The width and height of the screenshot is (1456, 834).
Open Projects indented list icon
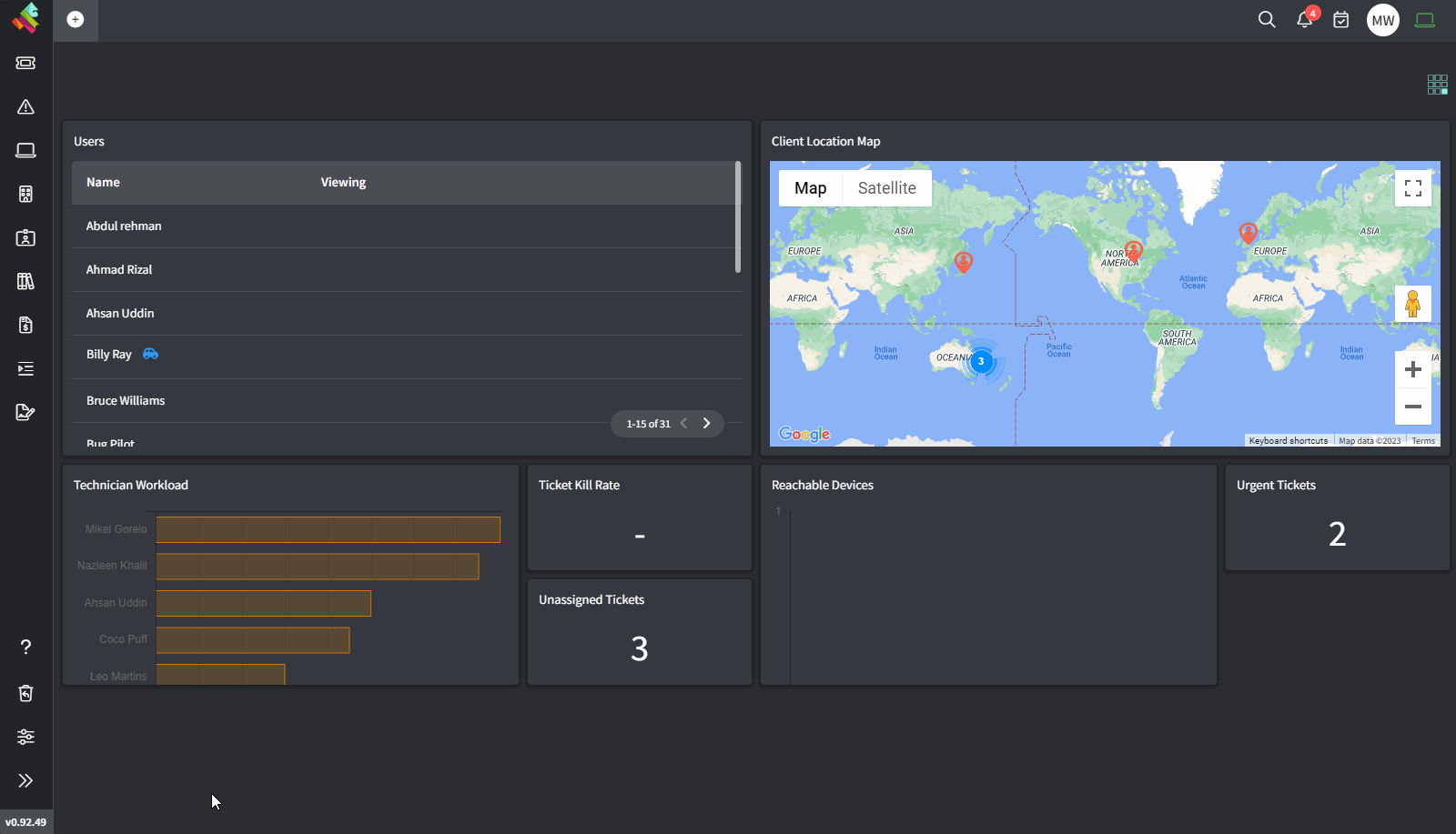[x=25, y=368]
